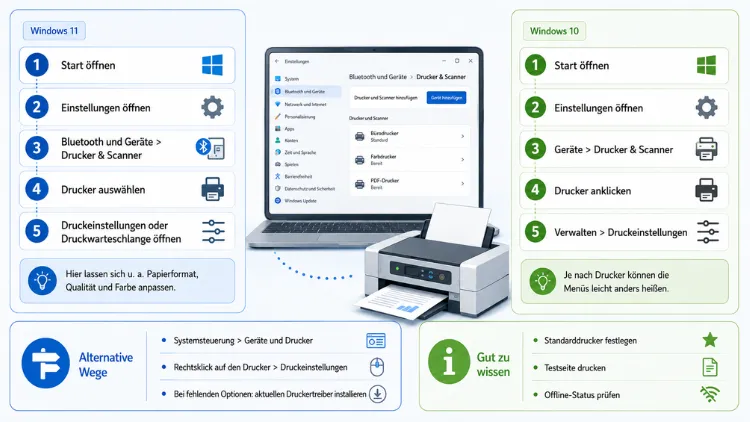
Task: Click 'Testseite drucken' text
Action: pos(575,368)
